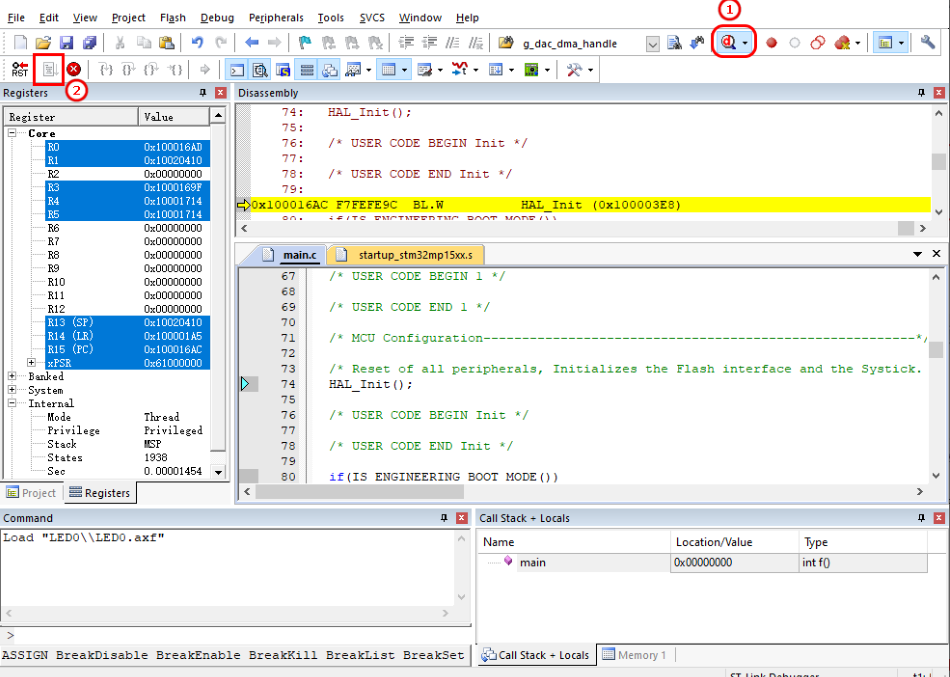Open the debug session dropdown arrow
950x677 pixels.
tap(745, 42)
